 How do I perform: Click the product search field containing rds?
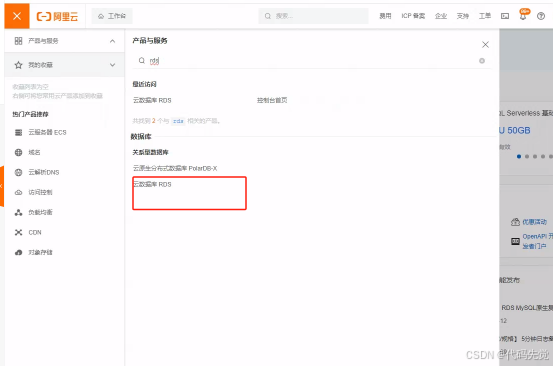(x=311, y=61)
